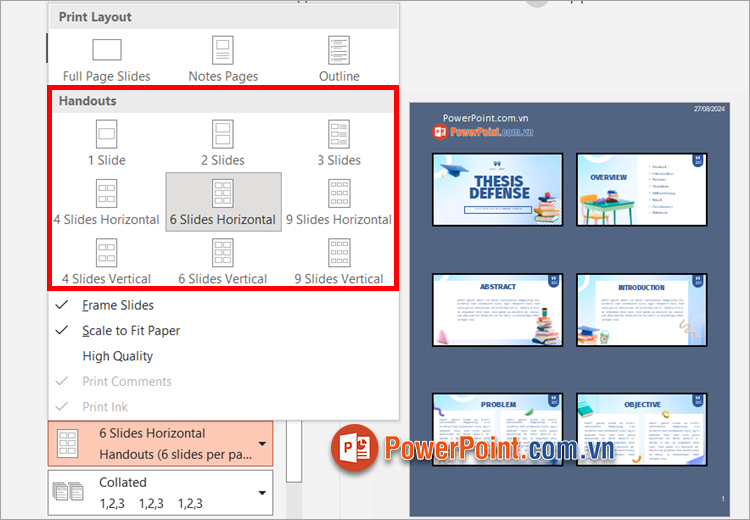
Task: Select the 9 Slides Horizontal handout
Action: coord(340,194)
